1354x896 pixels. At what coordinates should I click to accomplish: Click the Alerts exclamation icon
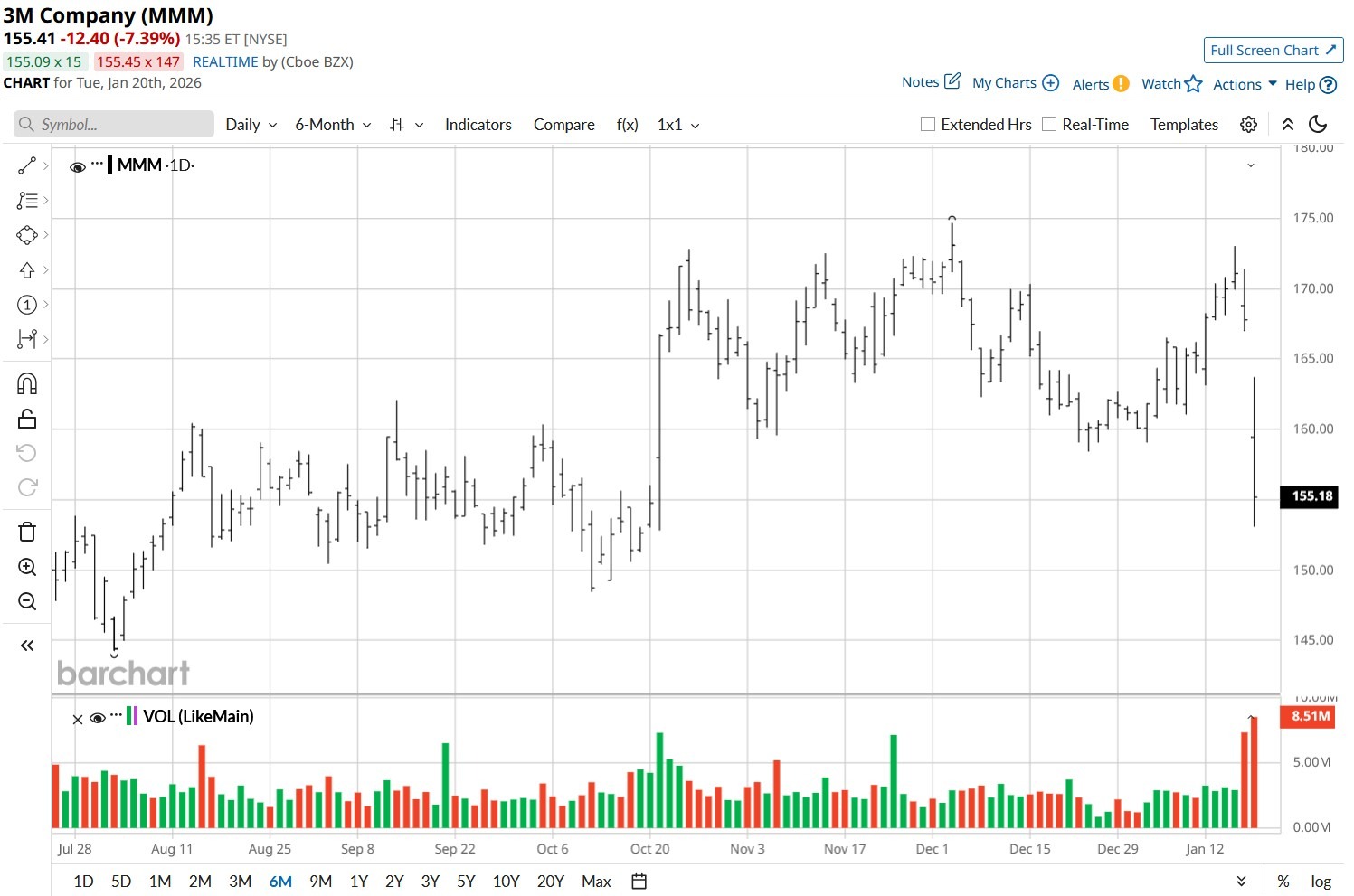coord(1121,83)
